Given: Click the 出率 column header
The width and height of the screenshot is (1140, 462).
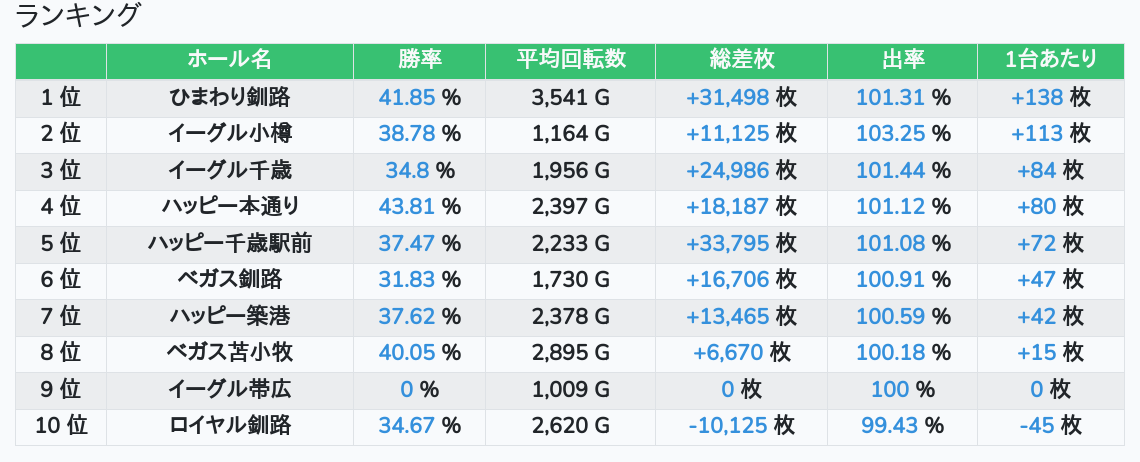Looking at the screenshot, I should (x=902, y=60).
